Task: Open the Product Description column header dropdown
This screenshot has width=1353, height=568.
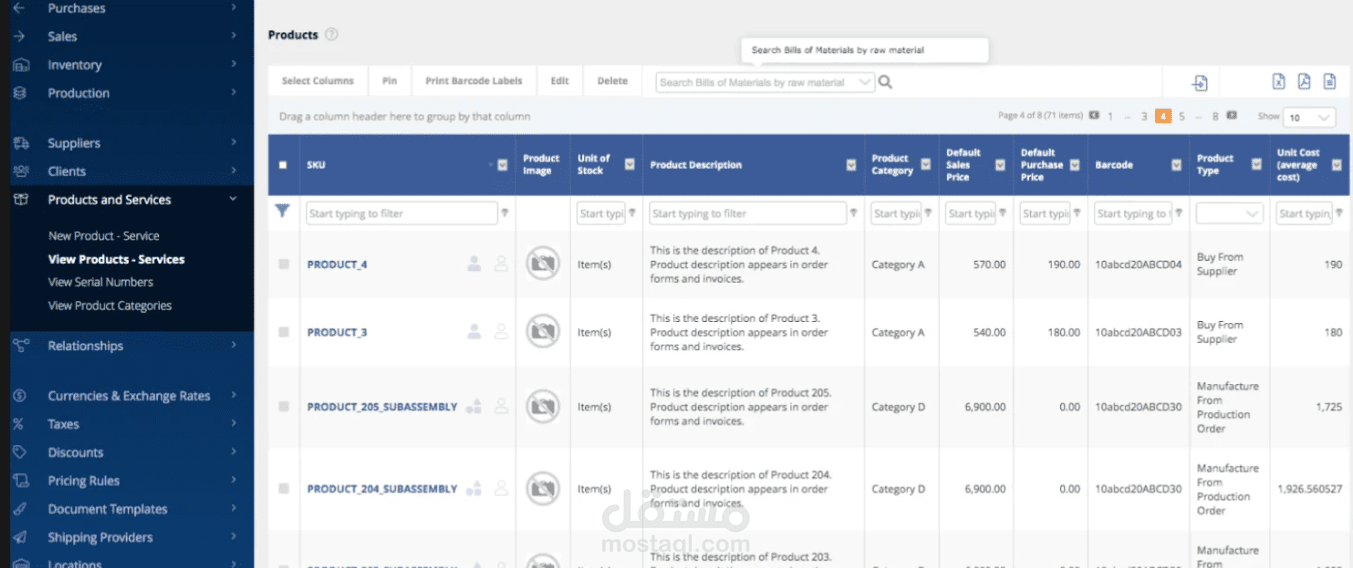Action: [851, 165]
